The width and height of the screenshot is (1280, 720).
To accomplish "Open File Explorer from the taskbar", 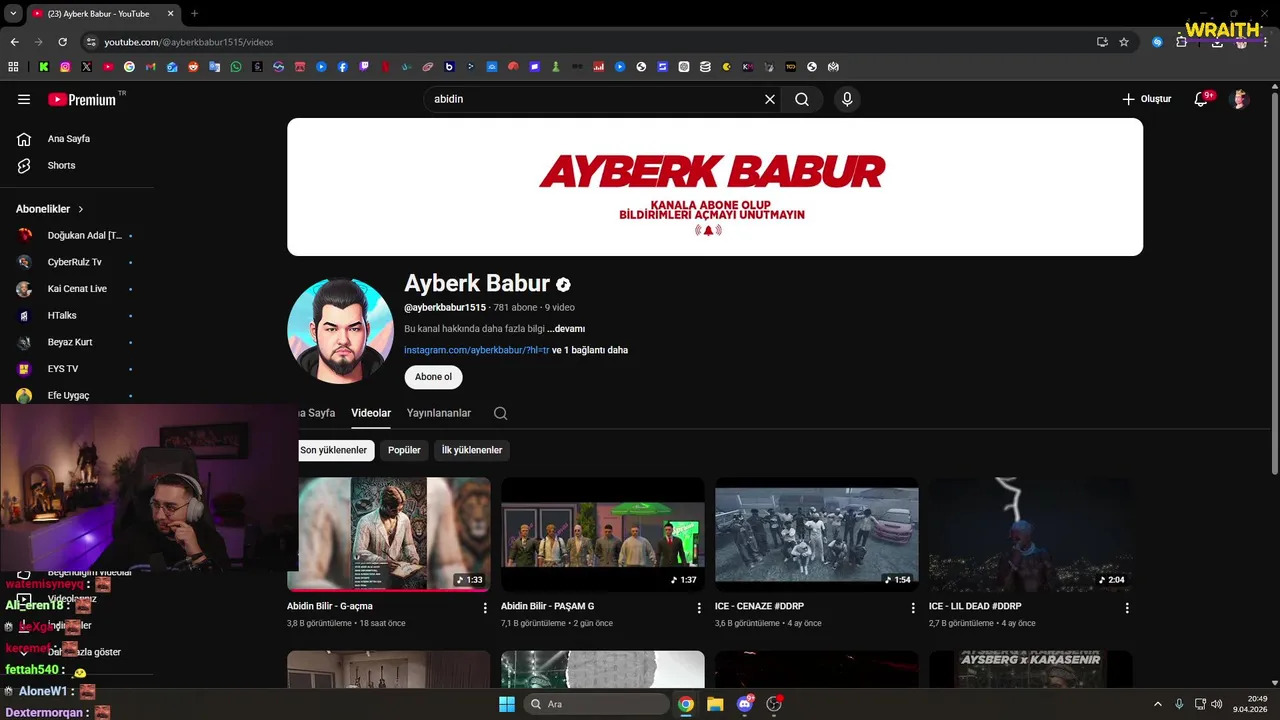I will click(715, 704).
